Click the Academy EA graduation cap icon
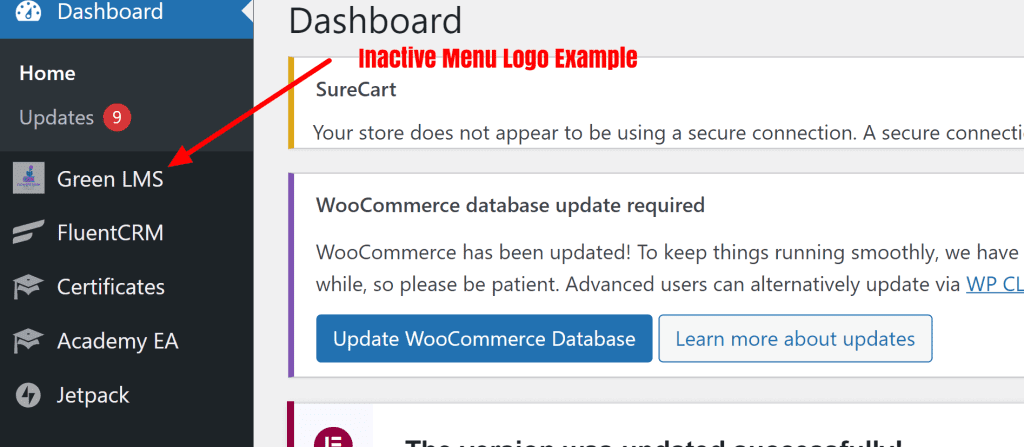The height and width of the screenshot is (447, 1024). [x=28, y=342]
